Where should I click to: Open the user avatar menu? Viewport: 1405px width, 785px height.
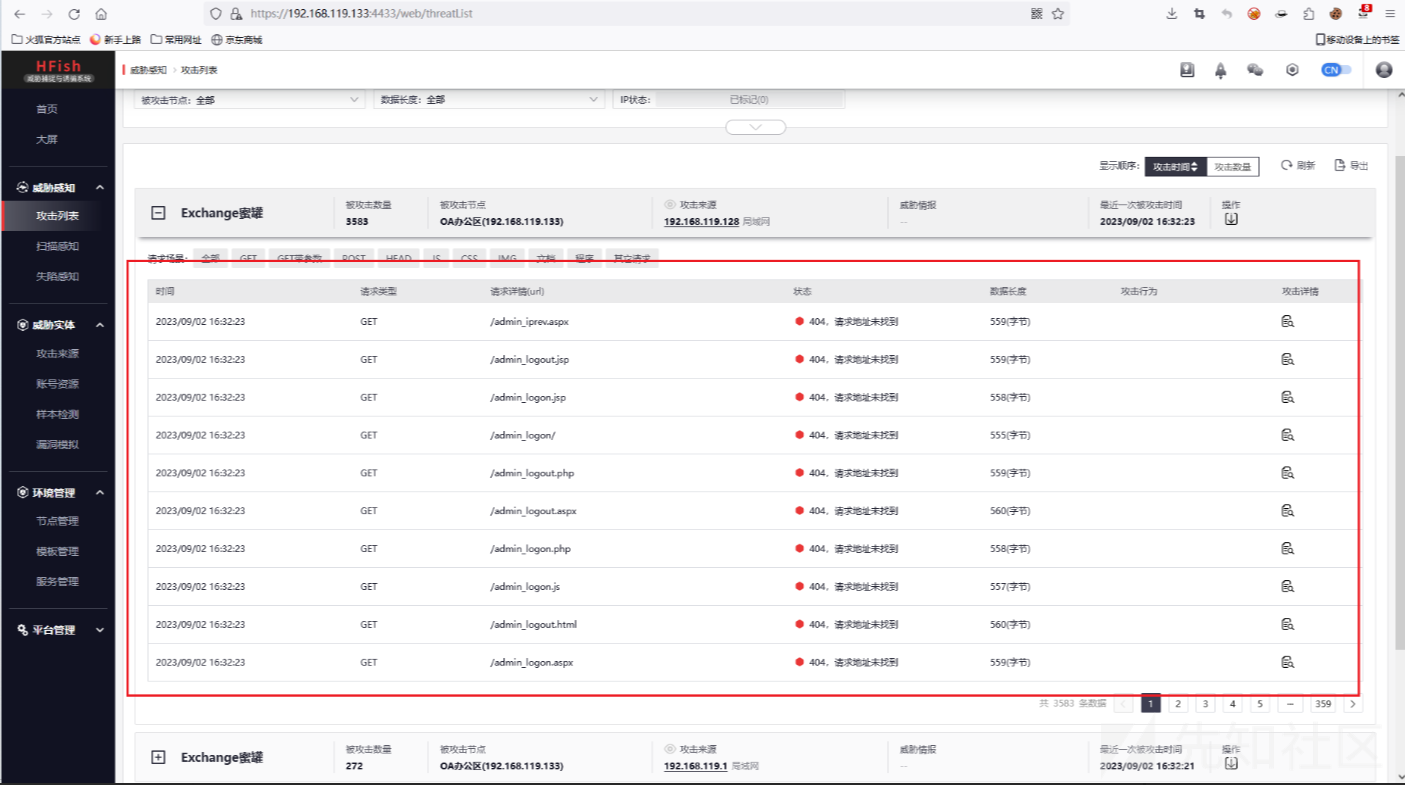[x=1384, y=70]
